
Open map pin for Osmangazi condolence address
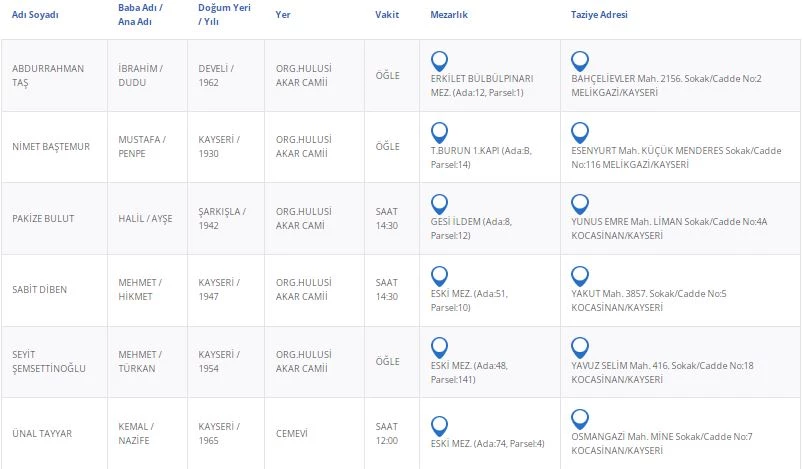click(x=579, y=419)
